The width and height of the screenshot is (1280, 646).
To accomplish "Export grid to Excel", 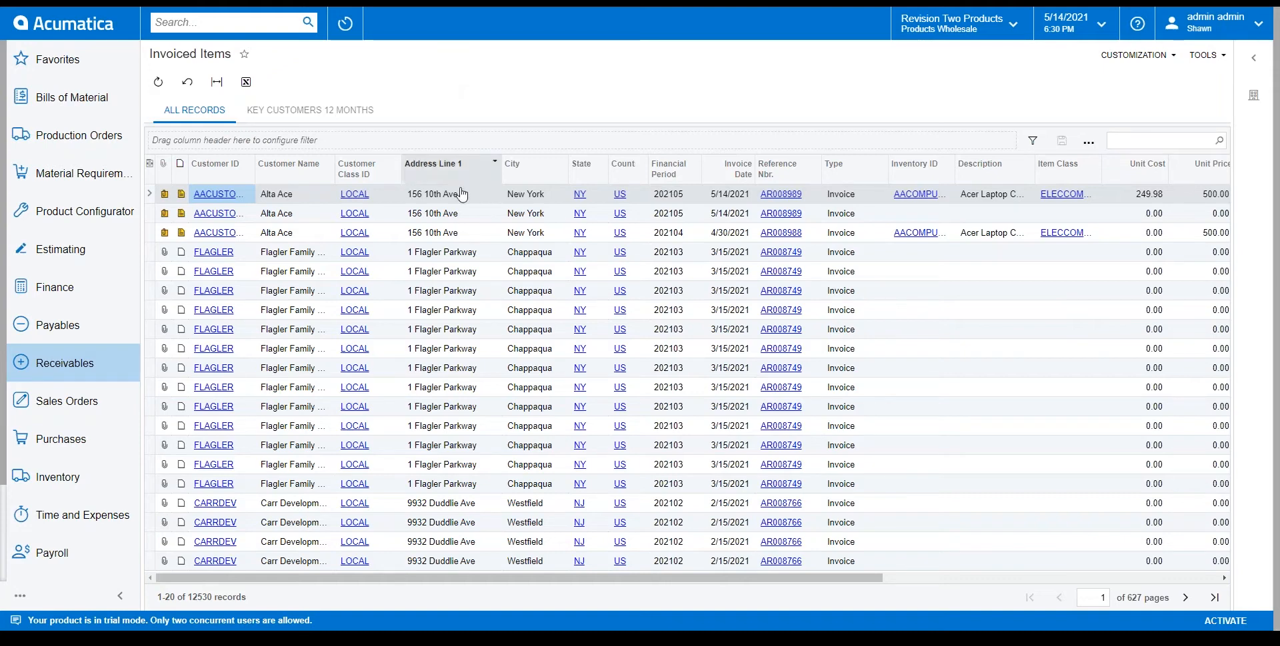I will 246,82.
